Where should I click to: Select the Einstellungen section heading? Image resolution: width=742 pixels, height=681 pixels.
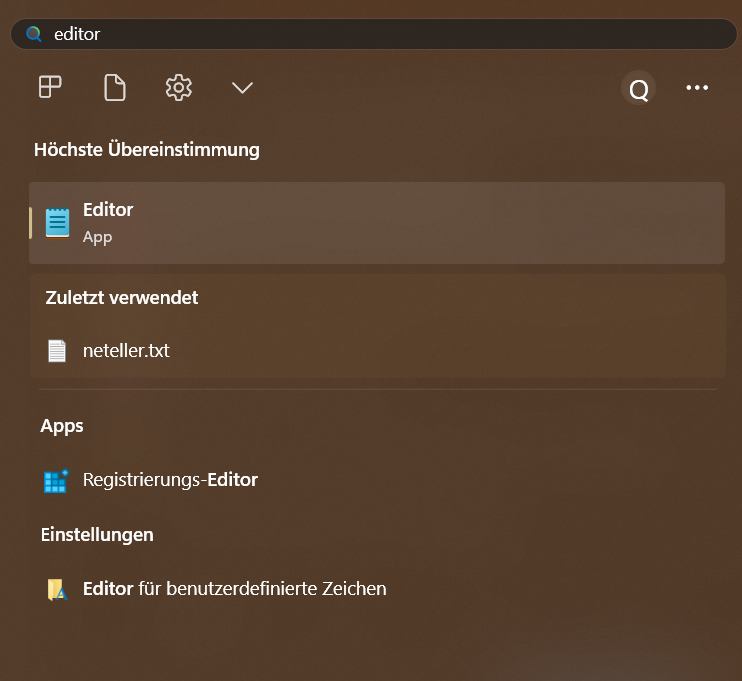(97, 535)
